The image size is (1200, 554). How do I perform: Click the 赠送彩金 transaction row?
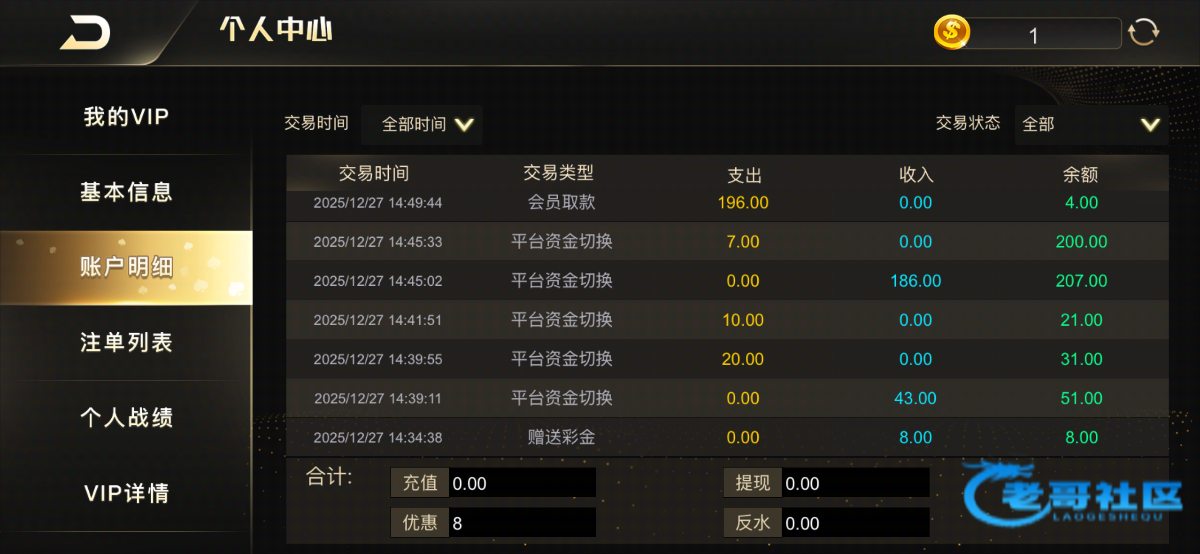pyautogui.click(x=726, y=437)
